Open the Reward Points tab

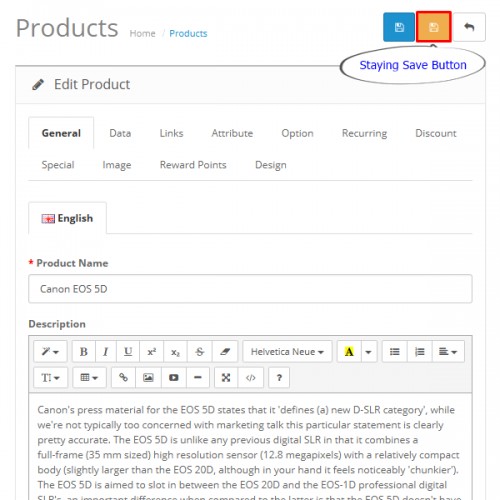tap(193, 165)
